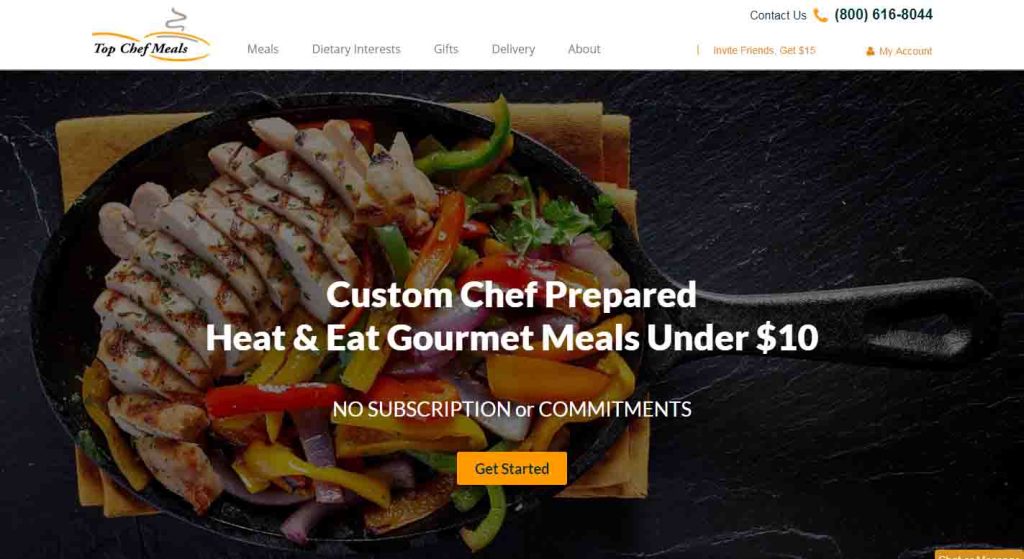This screenshot has width=1024, height=559.
Task: Expand the About menu
Action: pos(584,49)
